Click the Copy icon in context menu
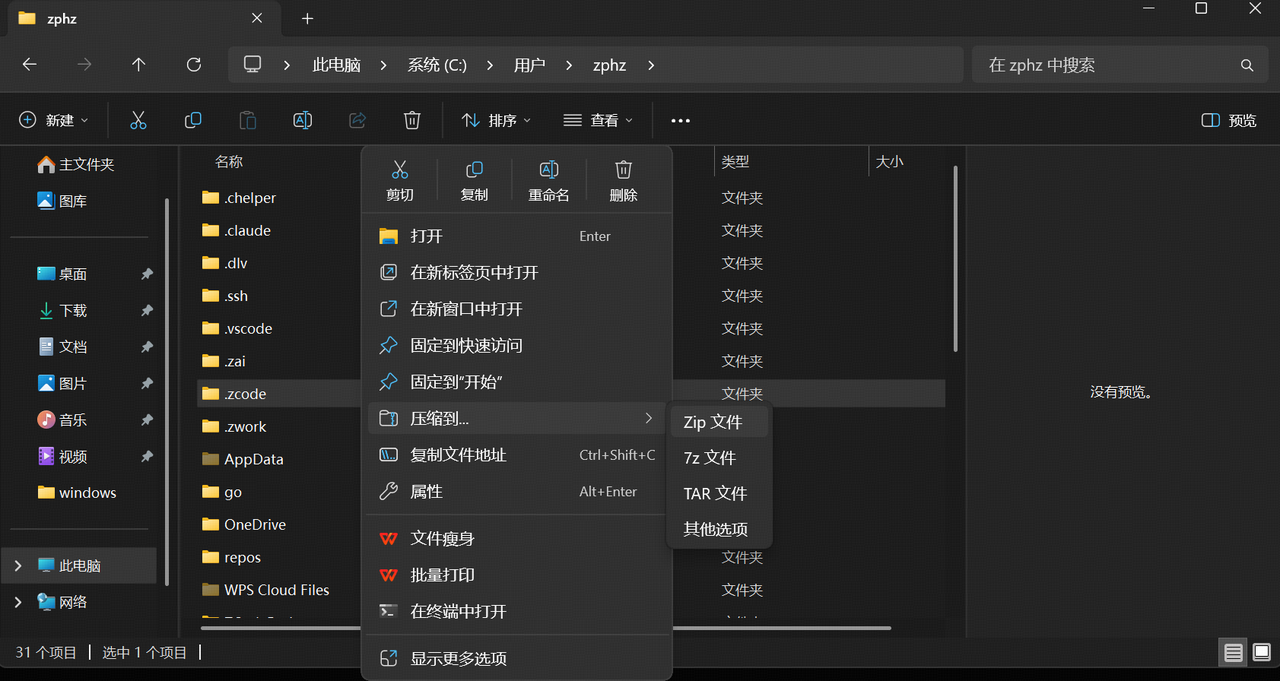Screen dimensions: 1280x681 pos(474,180)
